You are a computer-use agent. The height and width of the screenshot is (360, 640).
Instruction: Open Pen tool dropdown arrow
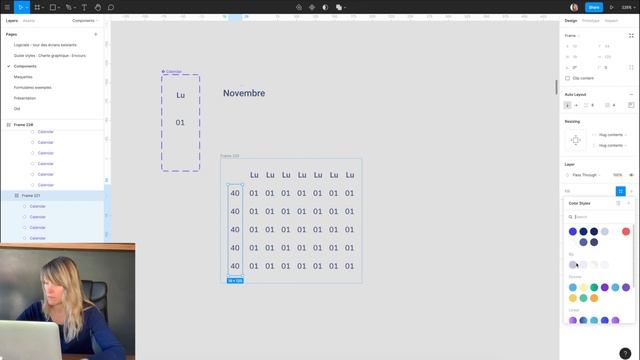point(75,7)
